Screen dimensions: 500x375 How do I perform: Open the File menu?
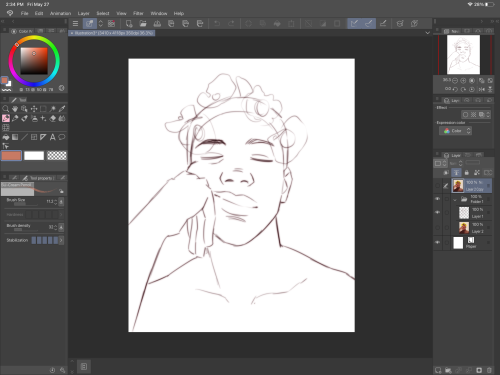[24, 13]
